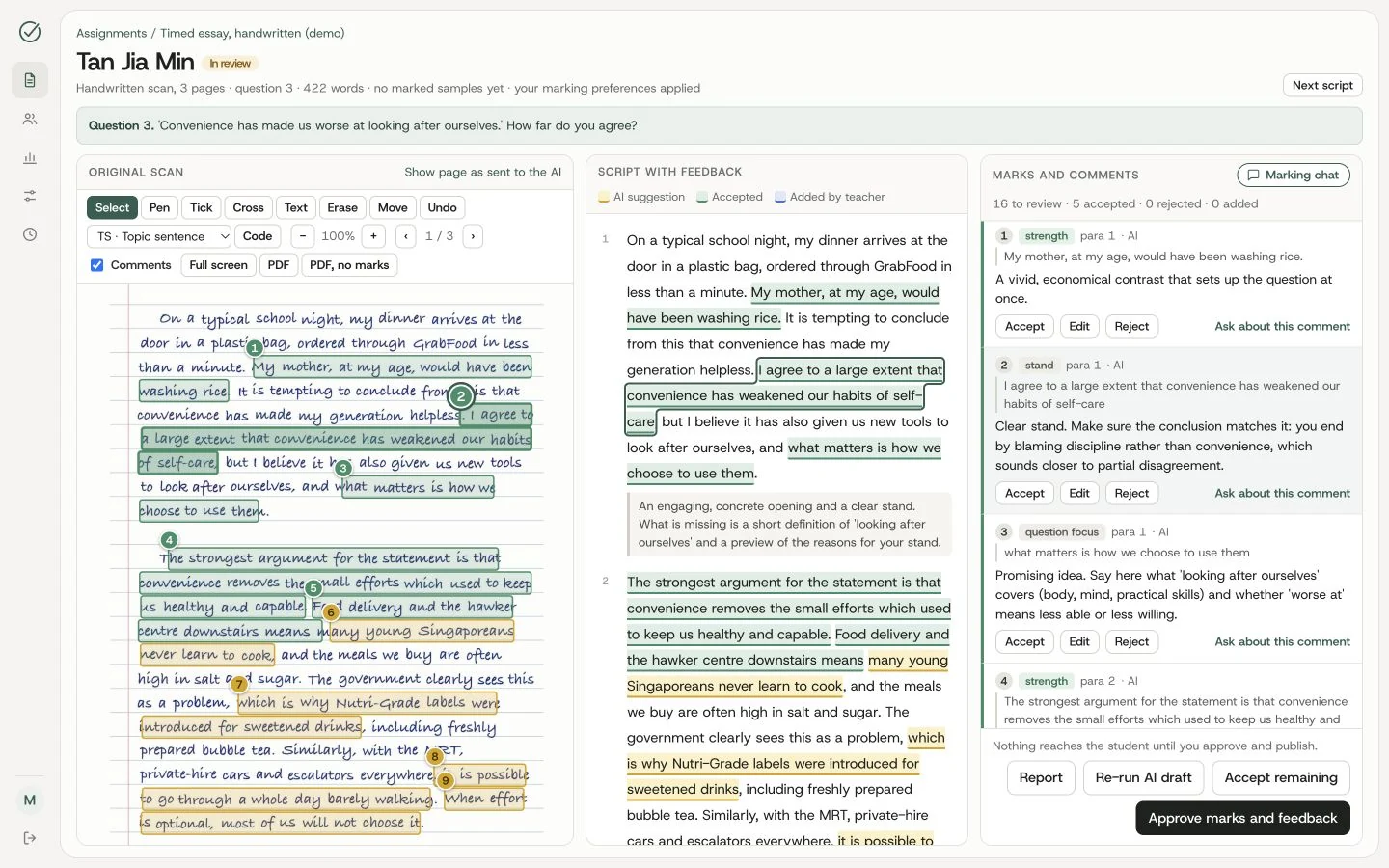Click annotation marker 7 on the scan
The width and height of the screenshot is (1389, 868).
tap(239, 684)
